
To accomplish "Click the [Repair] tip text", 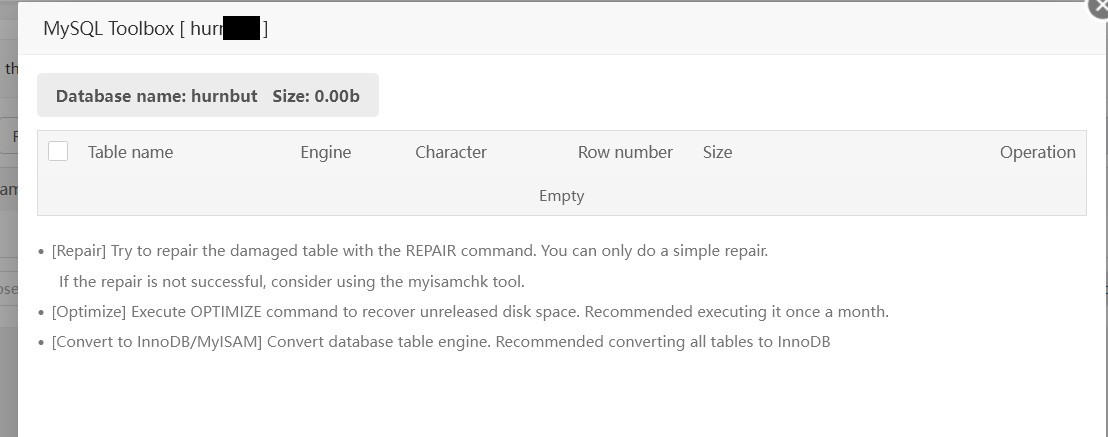I will (410, 251).
